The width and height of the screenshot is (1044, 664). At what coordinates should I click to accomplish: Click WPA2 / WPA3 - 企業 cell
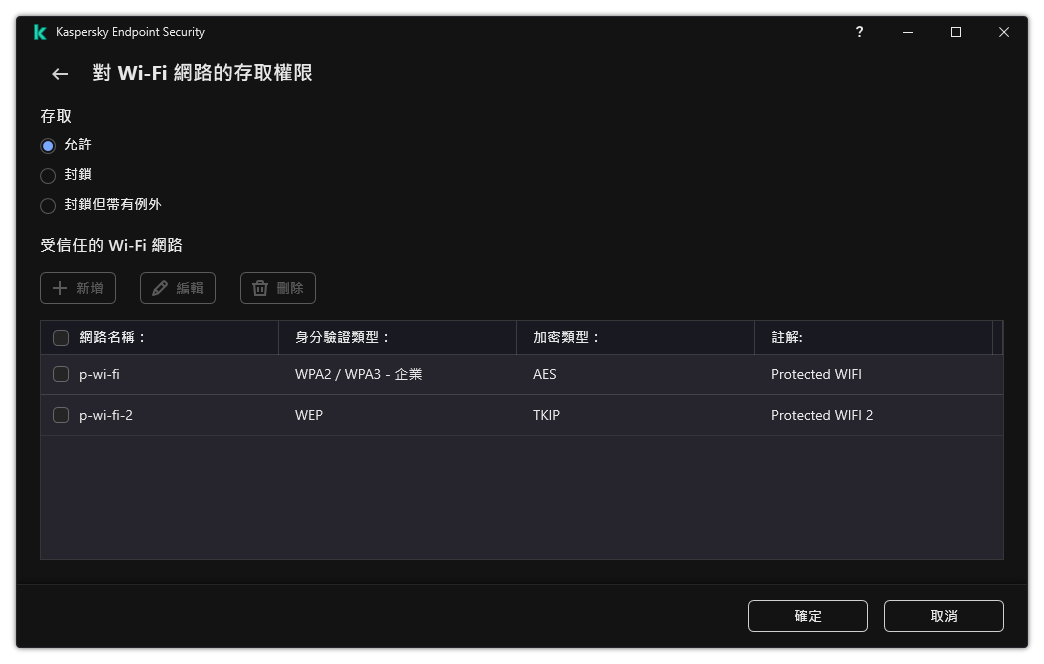(x=358, y=374)
